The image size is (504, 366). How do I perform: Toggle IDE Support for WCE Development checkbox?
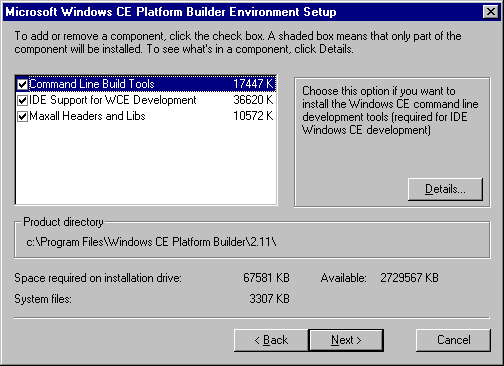[22, 100]
